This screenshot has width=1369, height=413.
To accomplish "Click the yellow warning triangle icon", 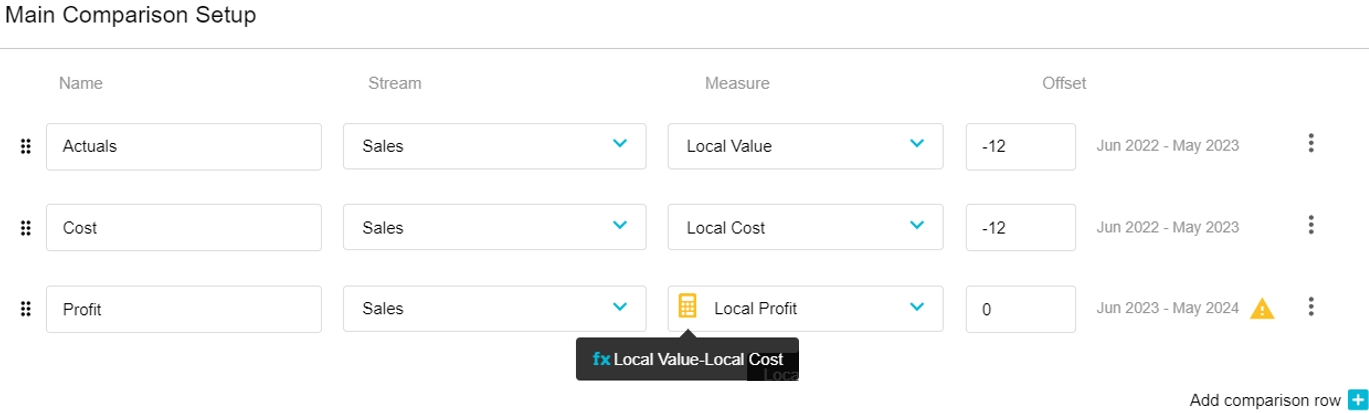I will [1262, 309].
